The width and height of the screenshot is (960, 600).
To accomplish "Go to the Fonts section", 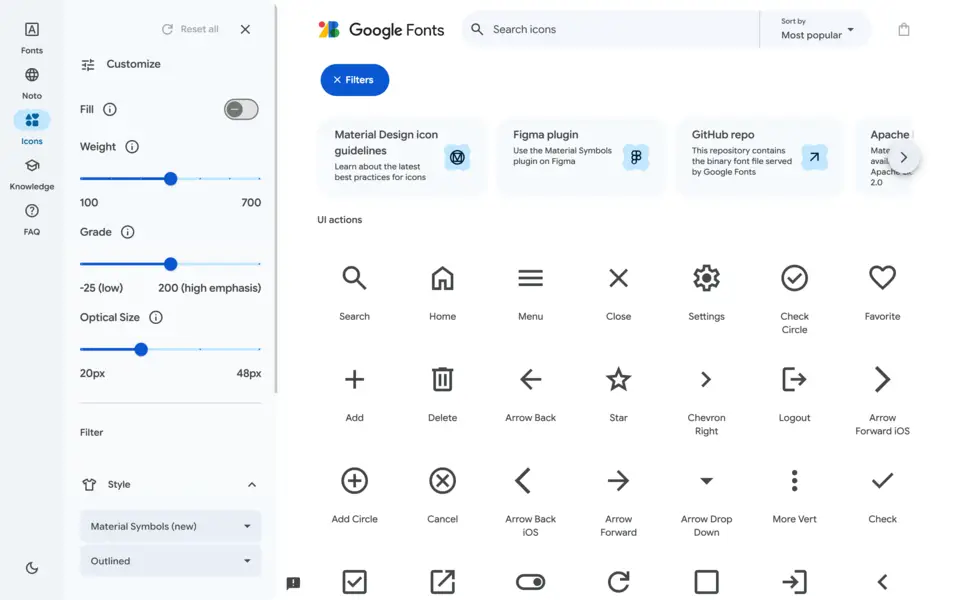I will tap(32, 38).
